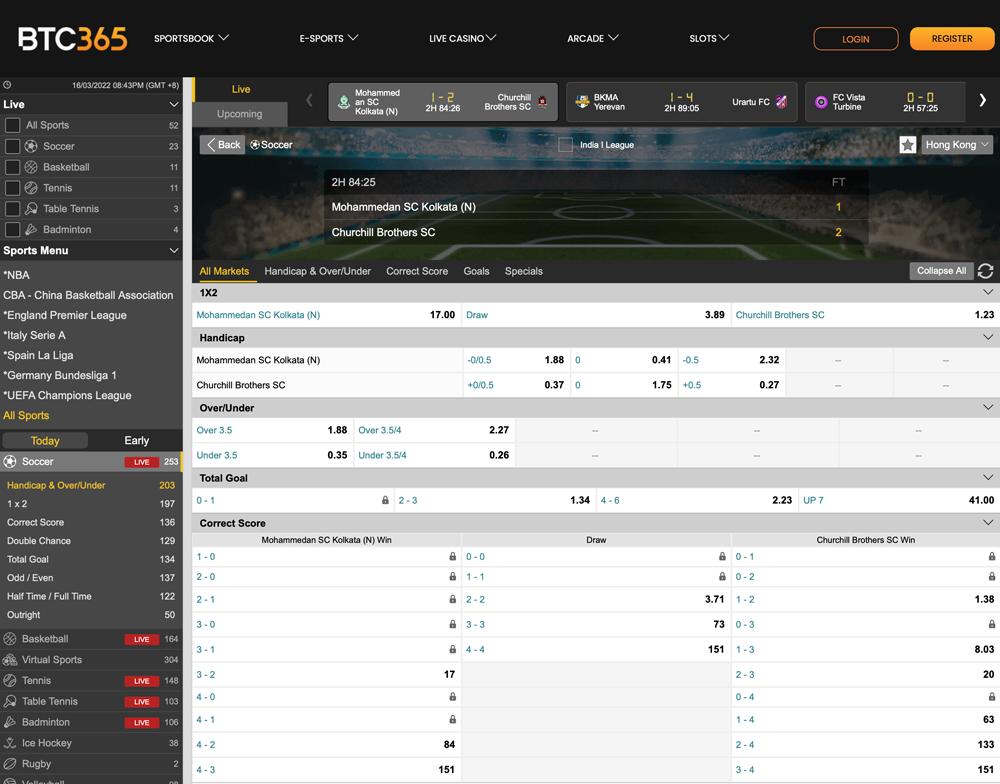Open the Sportsbook dropdown menu

tap(191, 39)
